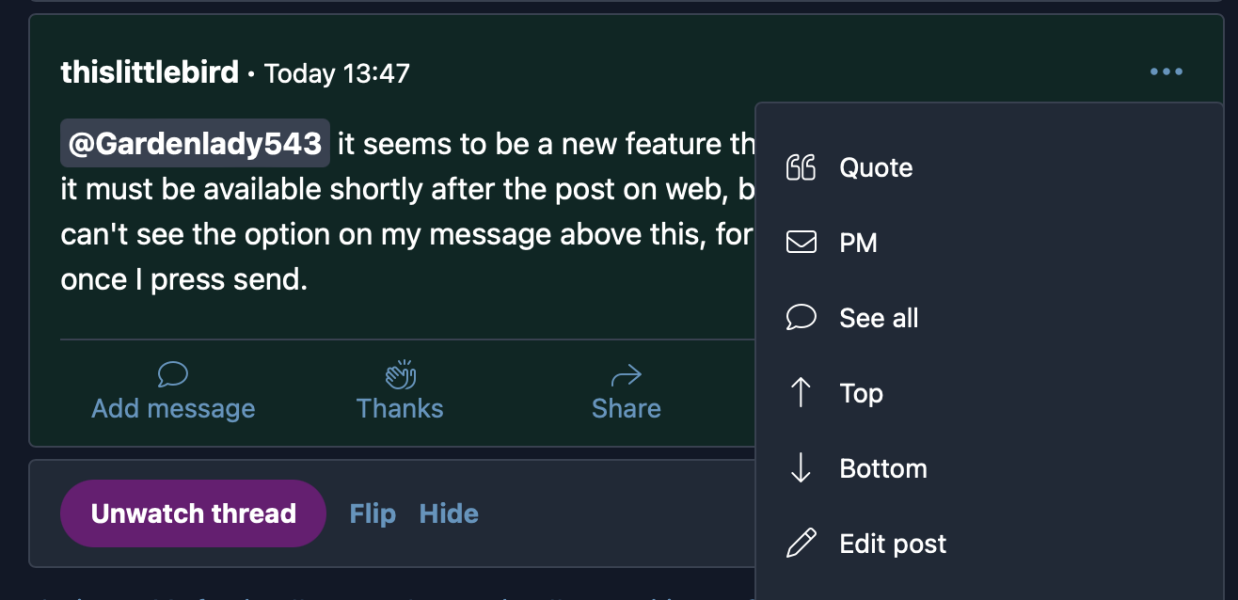Open the @Gardenlady543 mention
Viewport: 1238px width, 600px height.
(x=195, y=144)
